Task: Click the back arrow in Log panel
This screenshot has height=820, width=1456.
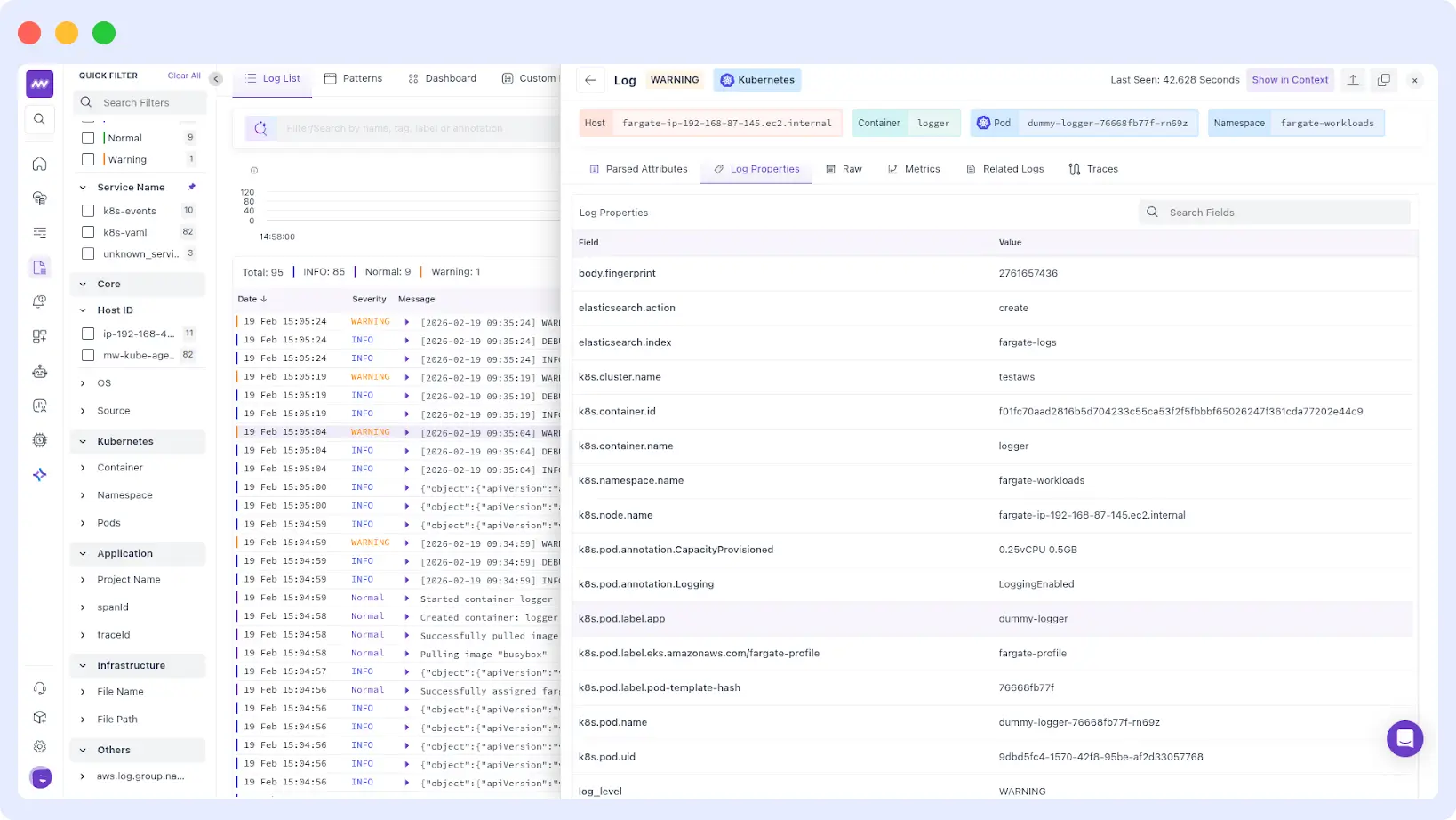Action: click(x=590, y=80)
